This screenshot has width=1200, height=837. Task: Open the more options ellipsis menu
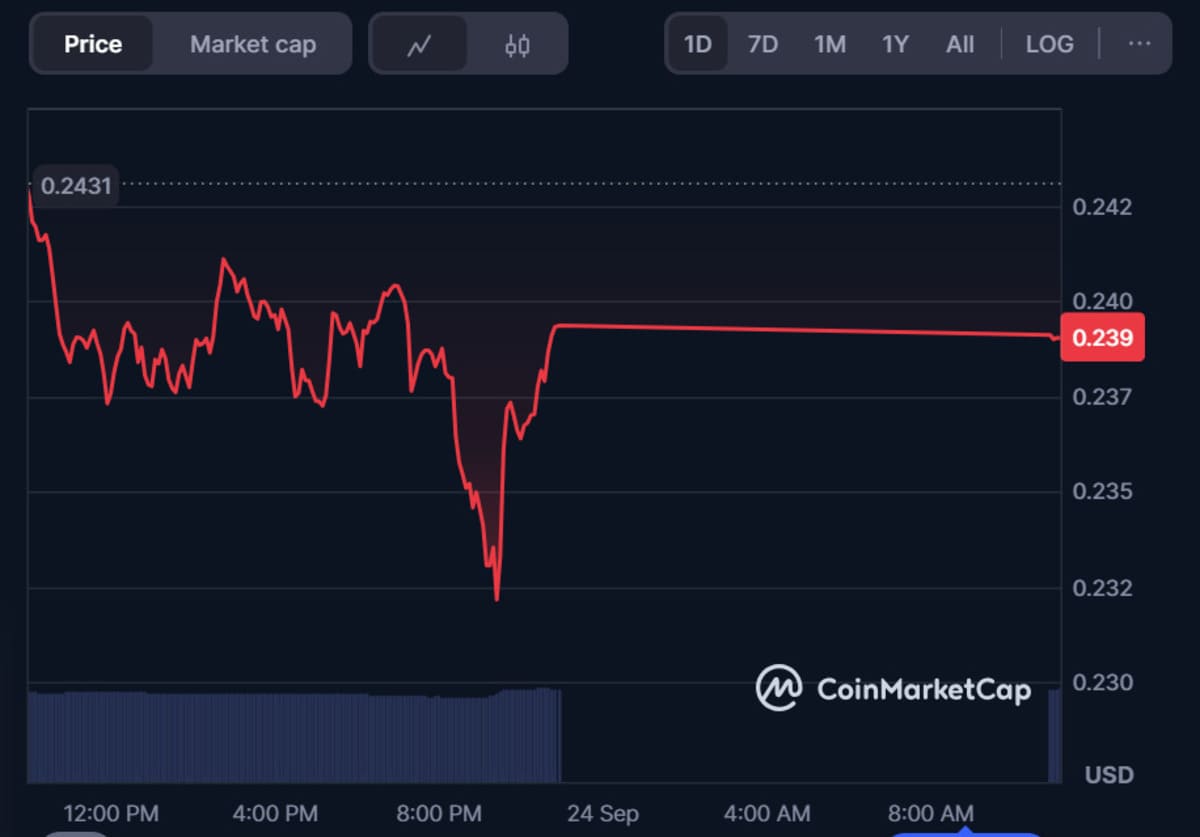click(x=1139, y=44)
